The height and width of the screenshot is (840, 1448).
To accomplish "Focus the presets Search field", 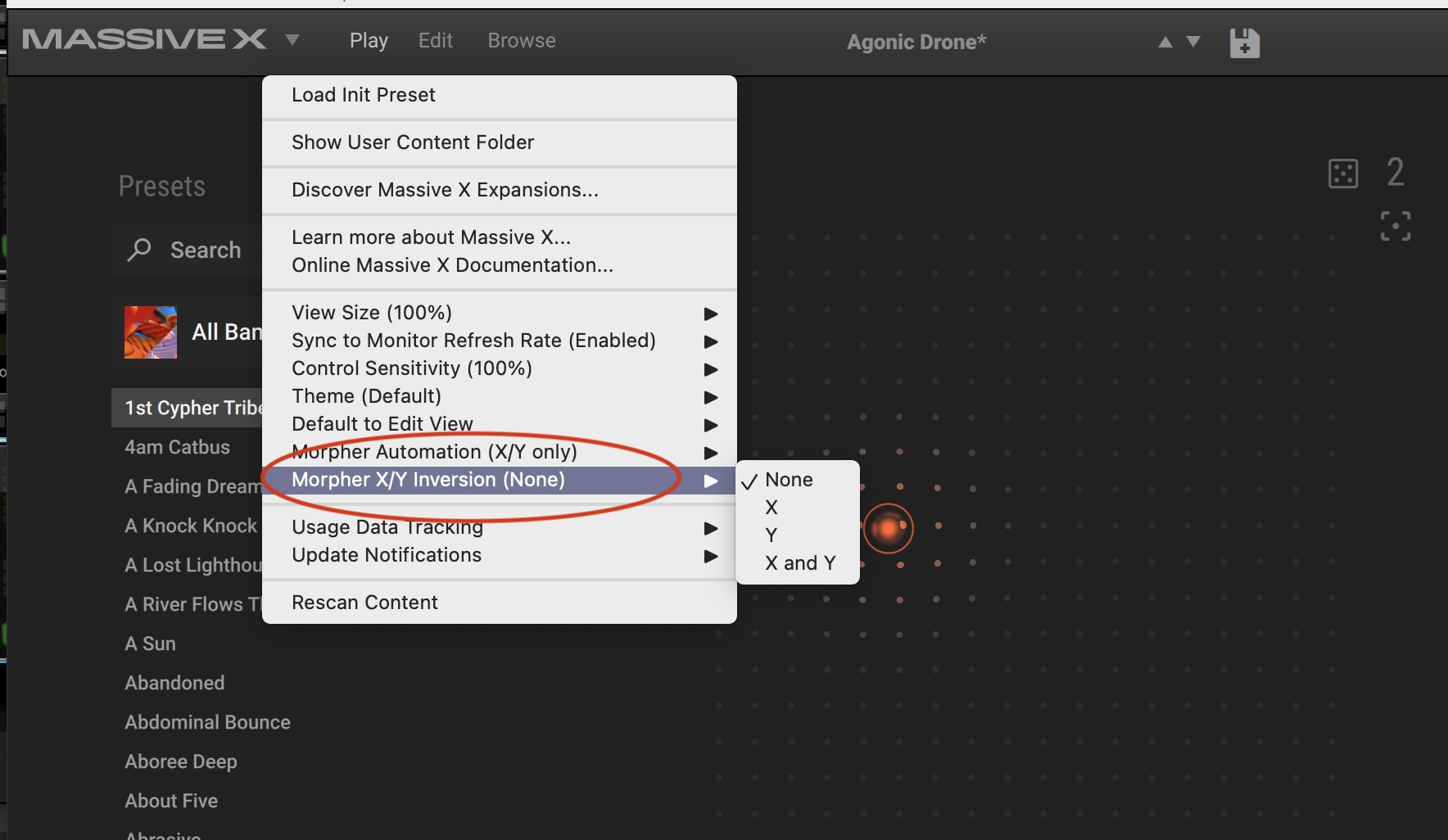I will [188, 250].
